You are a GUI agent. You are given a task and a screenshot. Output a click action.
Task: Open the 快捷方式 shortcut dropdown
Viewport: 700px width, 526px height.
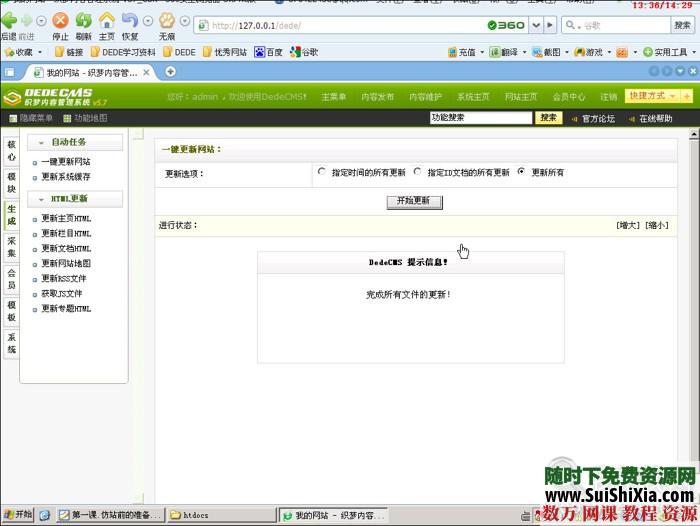click(x=652, y=96)
